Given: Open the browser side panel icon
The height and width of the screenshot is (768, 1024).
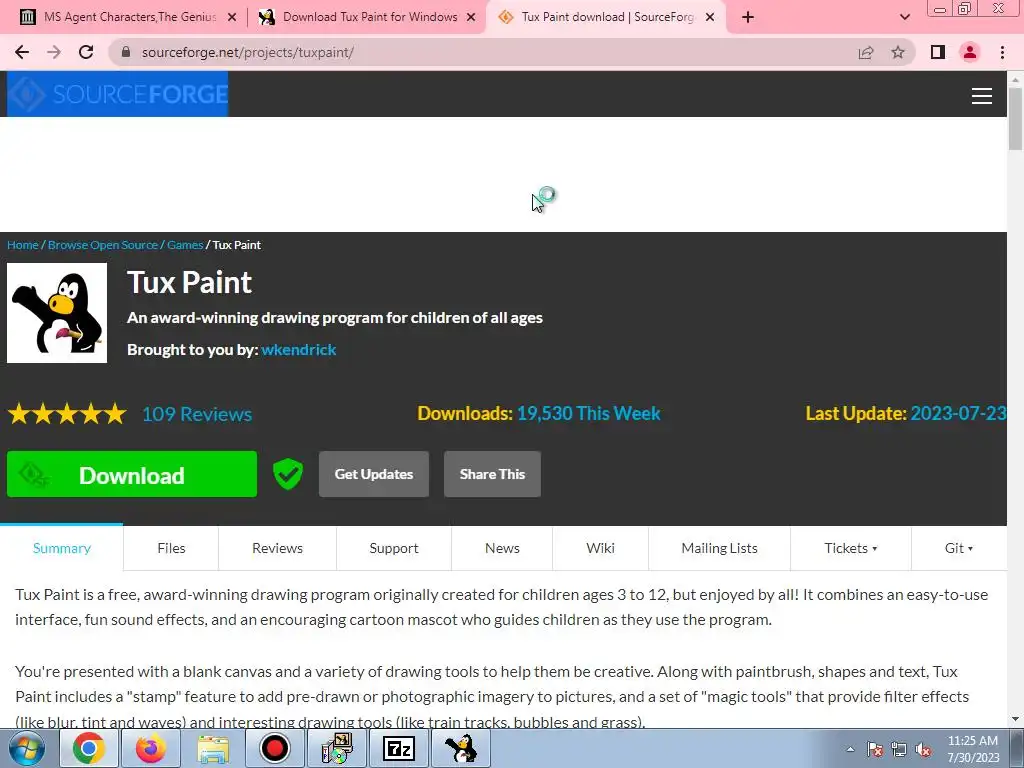Looking at the screenshot, I should click(x=938, y=52).
